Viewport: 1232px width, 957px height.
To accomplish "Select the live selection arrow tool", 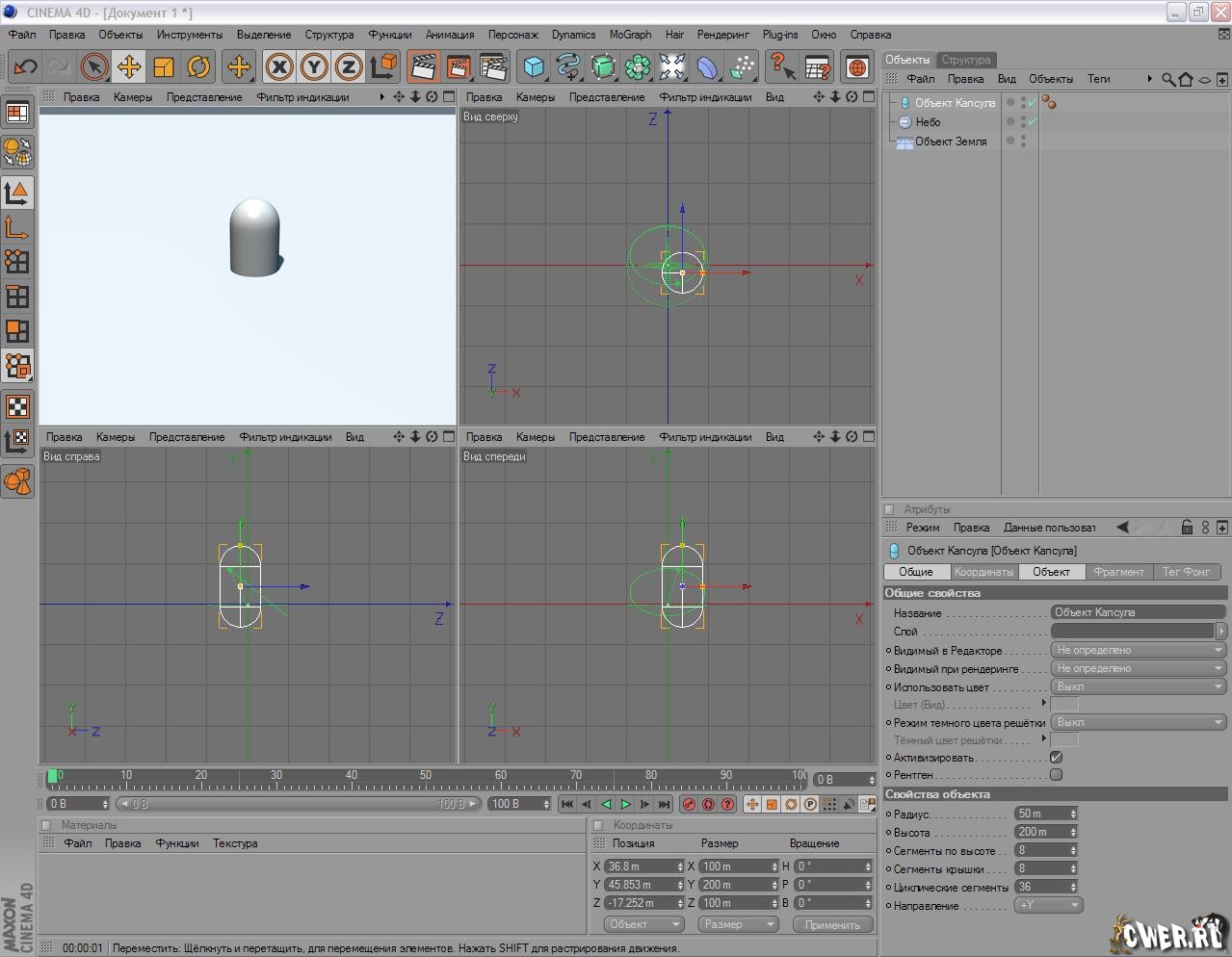I will [93, 66].
